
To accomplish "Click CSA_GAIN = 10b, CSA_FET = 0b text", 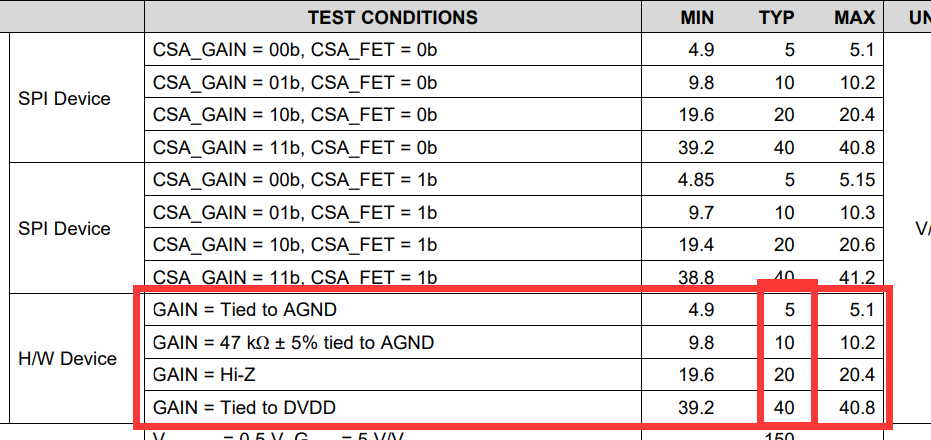I will 295,114.
